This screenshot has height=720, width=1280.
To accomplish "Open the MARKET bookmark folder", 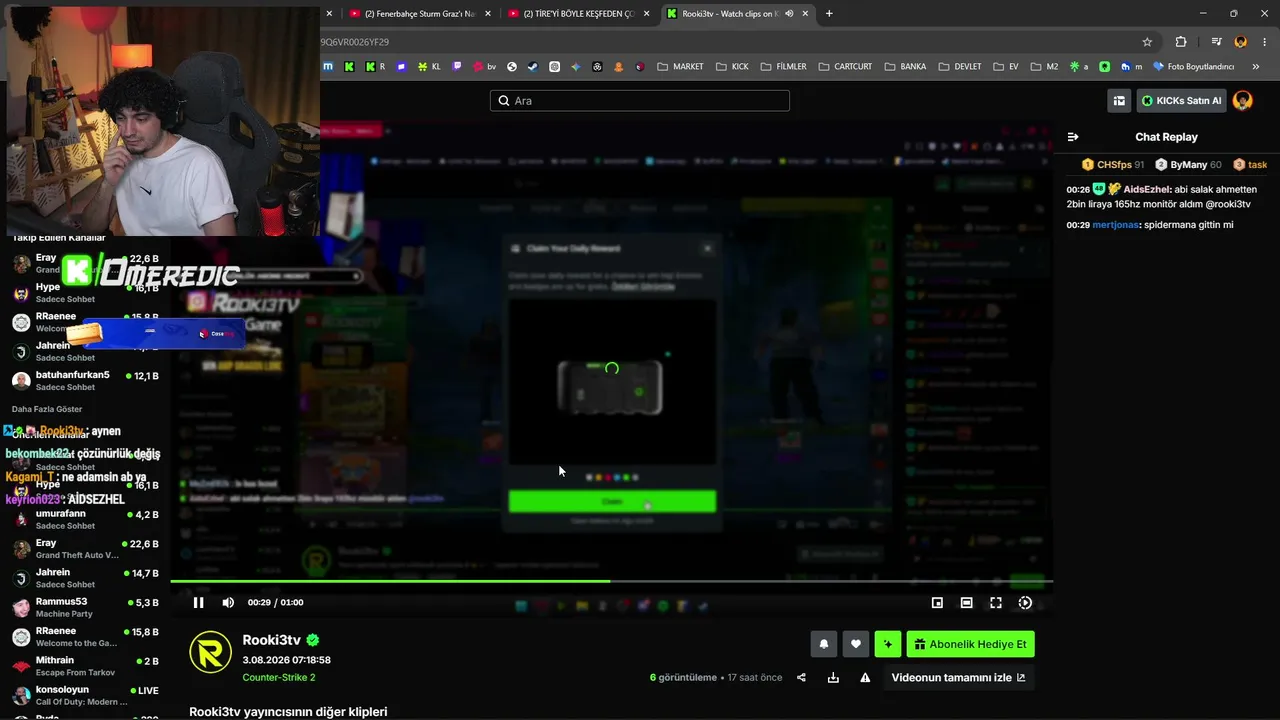I will (x=680, y=67).
